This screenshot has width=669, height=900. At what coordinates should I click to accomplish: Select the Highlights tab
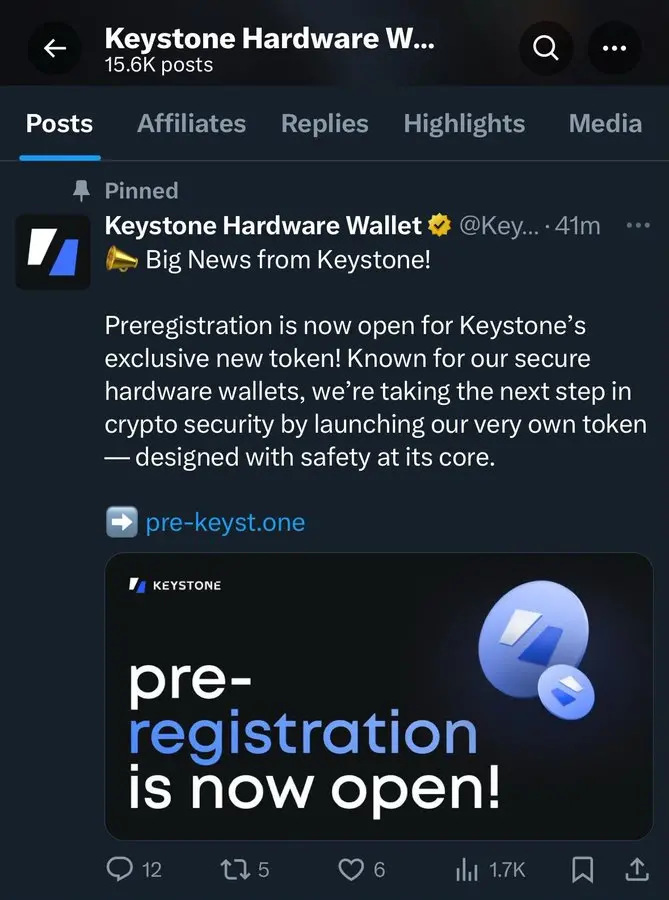pyautogui.click(x=464, y=123)
